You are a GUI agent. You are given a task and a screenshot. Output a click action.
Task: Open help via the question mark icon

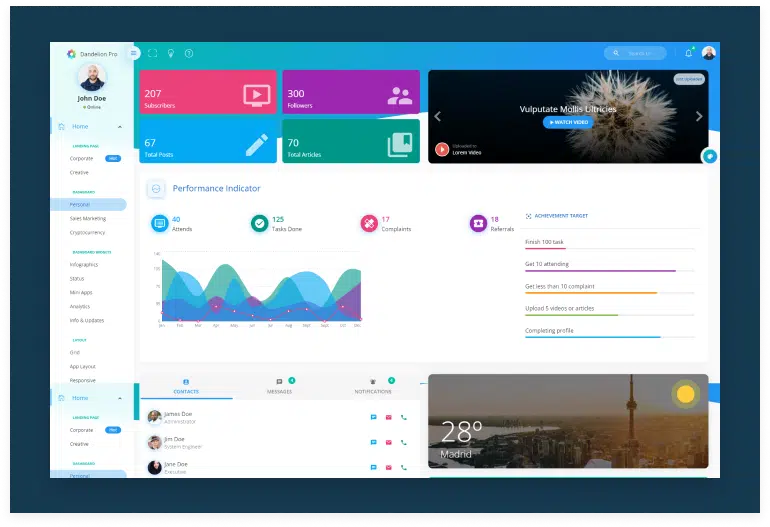tap(189, 53)
